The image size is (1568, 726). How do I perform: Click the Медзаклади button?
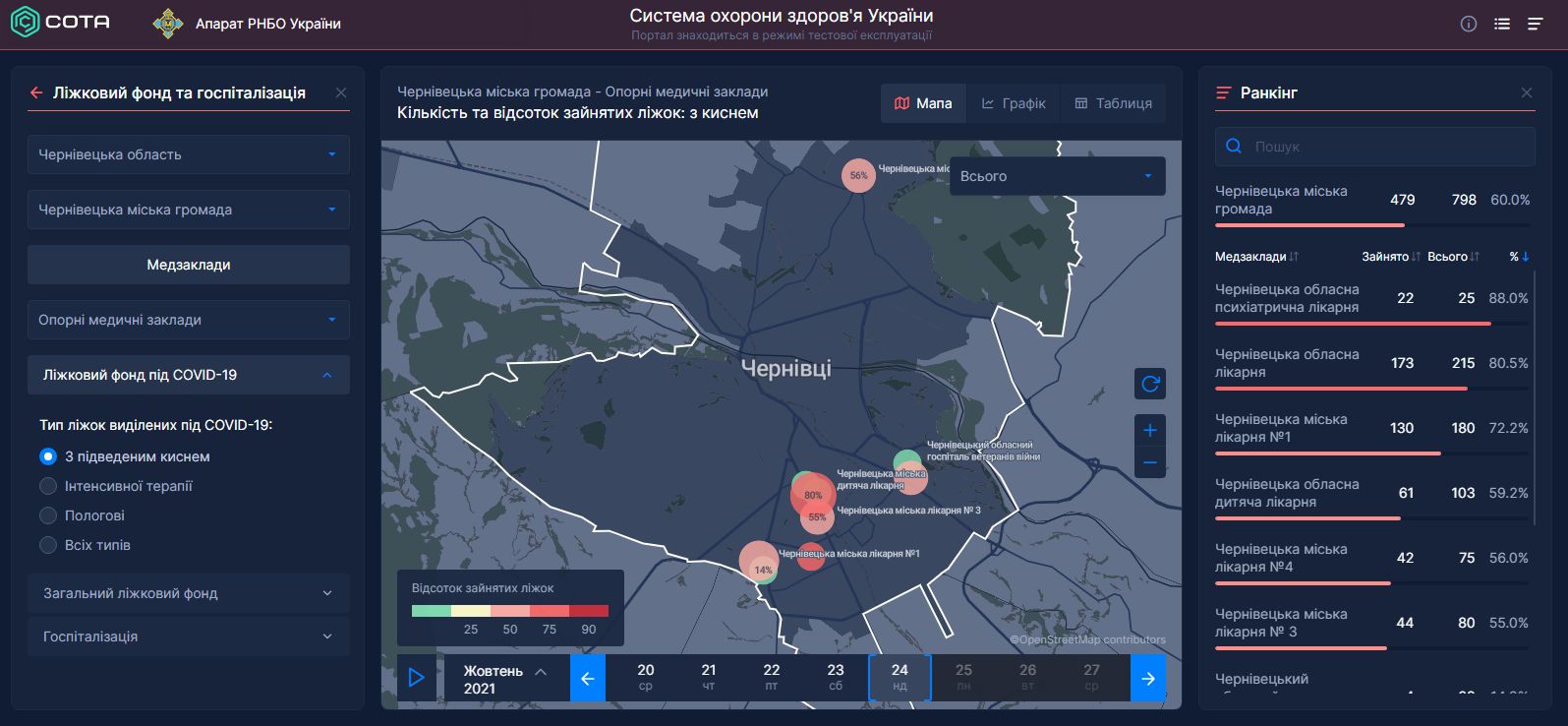tap(189, 265)
